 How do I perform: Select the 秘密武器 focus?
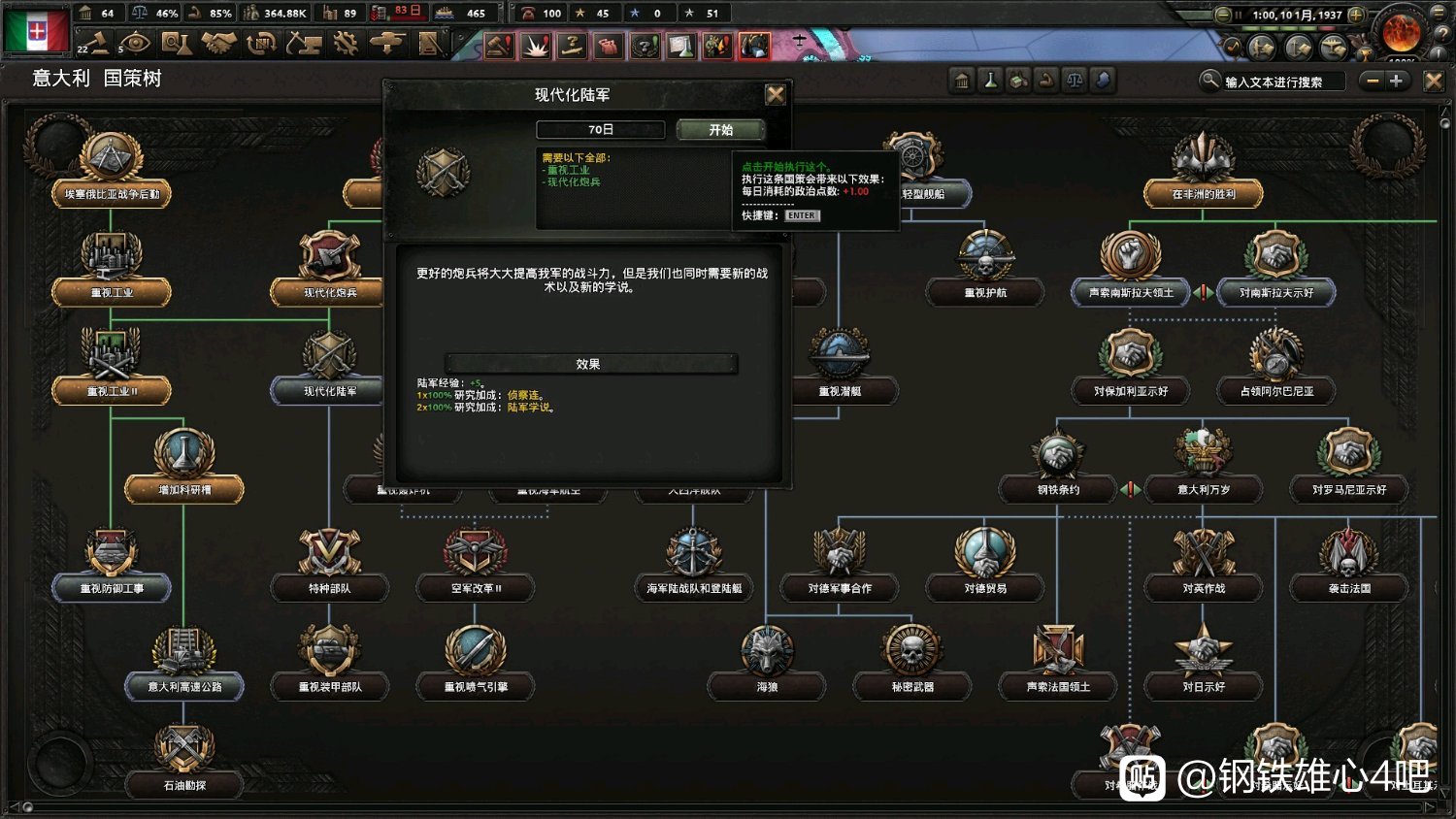pos(912,662)
